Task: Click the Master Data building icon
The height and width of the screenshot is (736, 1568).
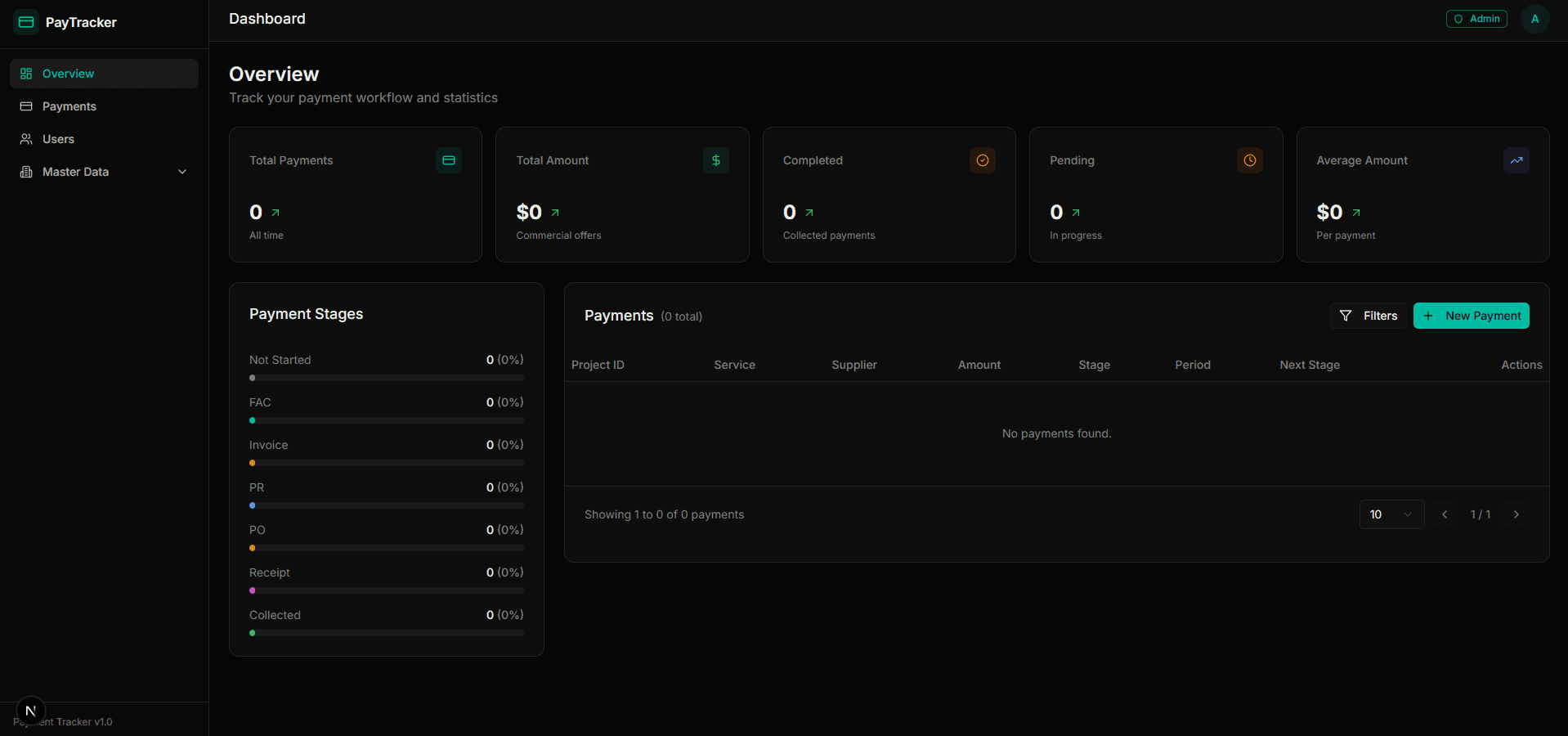Action: [x=26, y=172]
